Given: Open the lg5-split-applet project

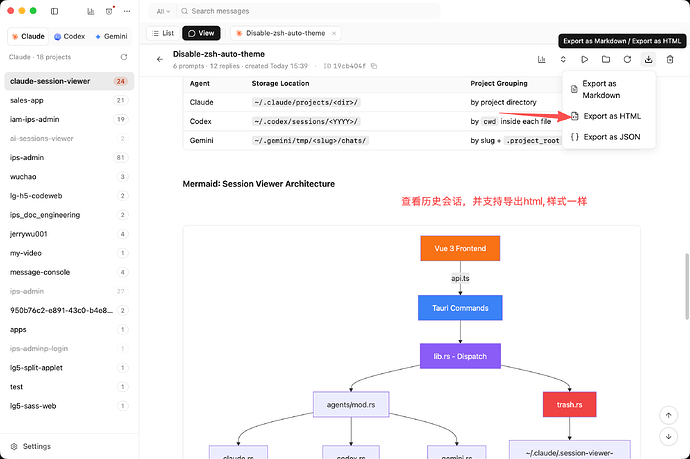Looking at the screenshot, I should [x=69, y=368].
